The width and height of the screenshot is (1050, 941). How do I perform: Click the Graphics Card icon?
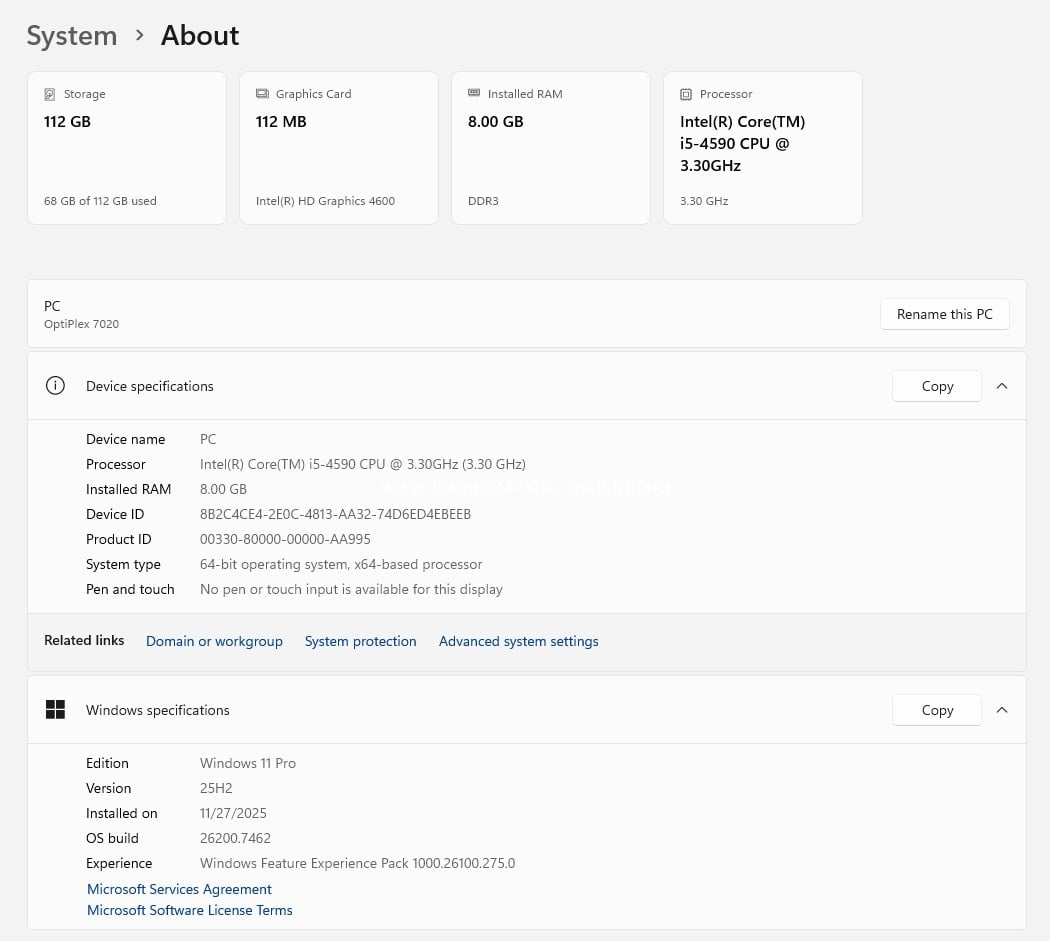click(262, 94)
